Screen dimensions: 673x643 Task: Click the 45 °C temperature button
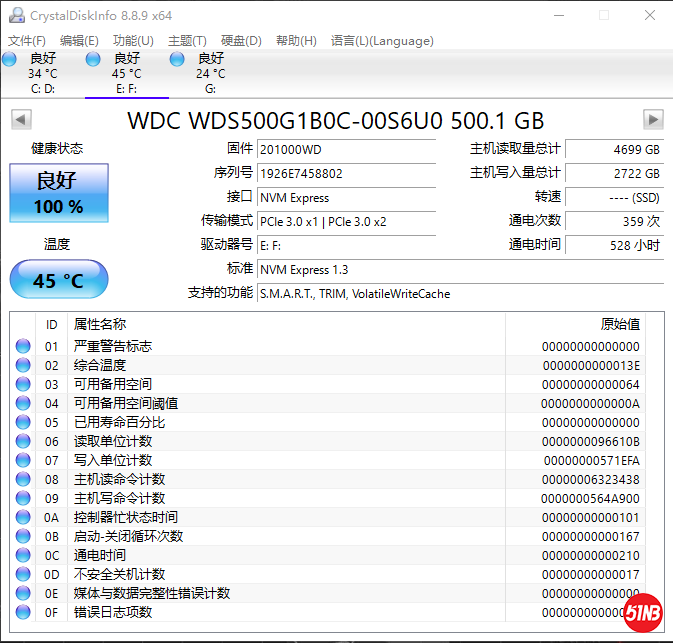[x=58, y=280]
